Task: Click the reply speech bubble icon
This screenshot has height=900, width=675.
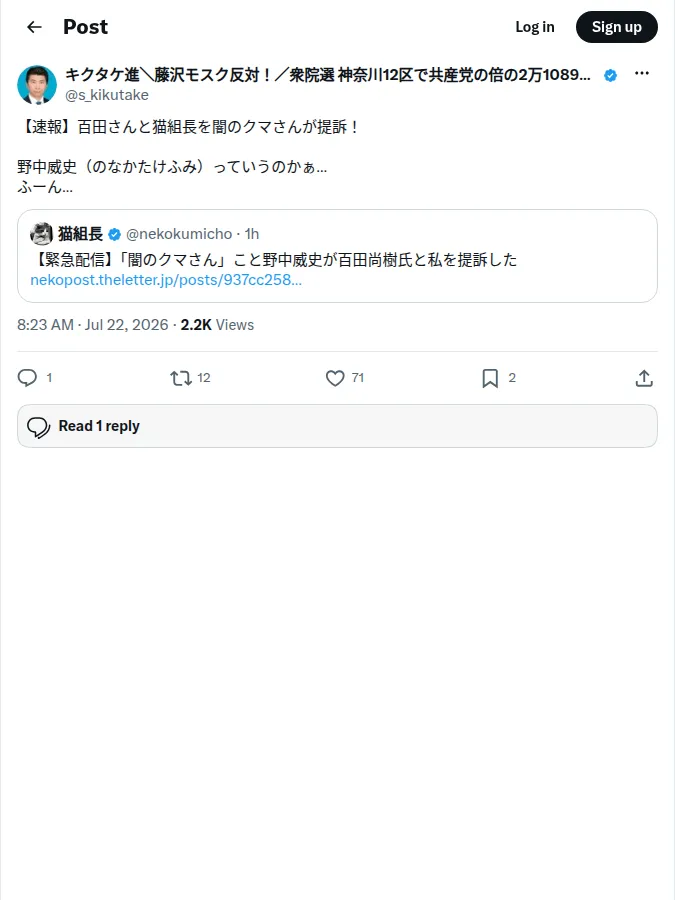Action: pyautogui.click(x=27, y=378)
